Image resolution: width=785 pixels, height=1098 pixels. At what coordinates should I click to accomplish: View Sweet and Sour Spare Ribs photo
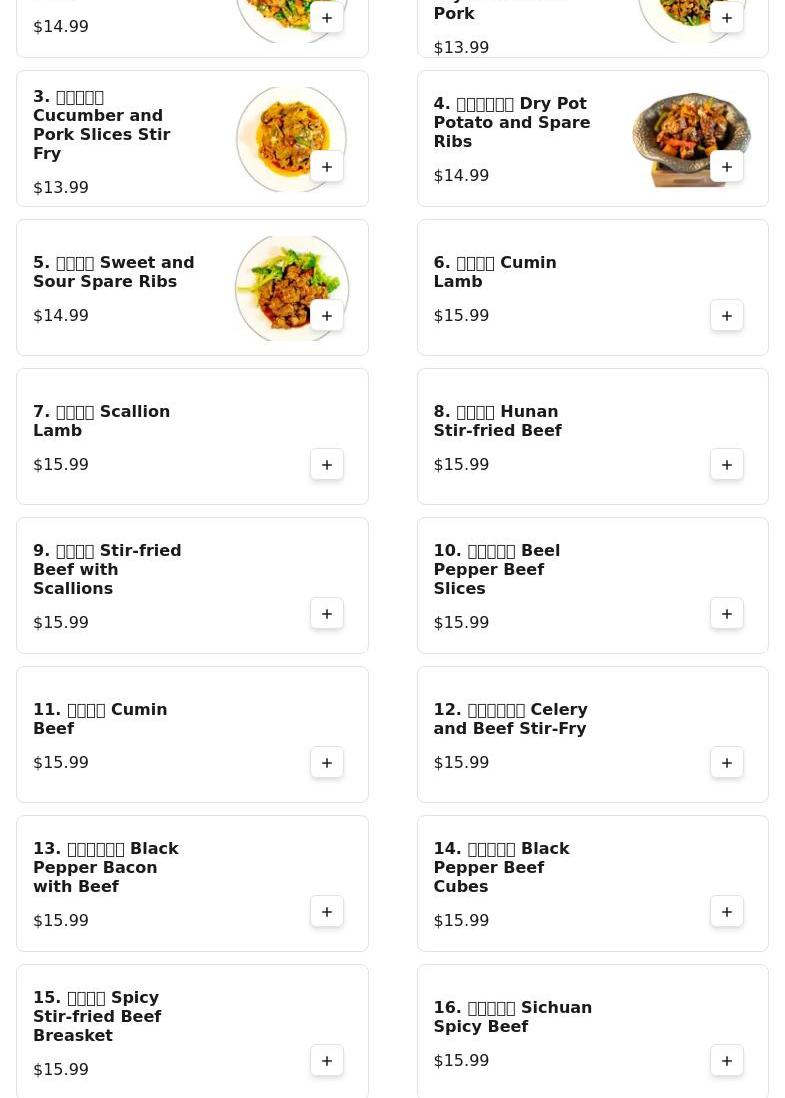pyautogui.click(x=291, y=289)
